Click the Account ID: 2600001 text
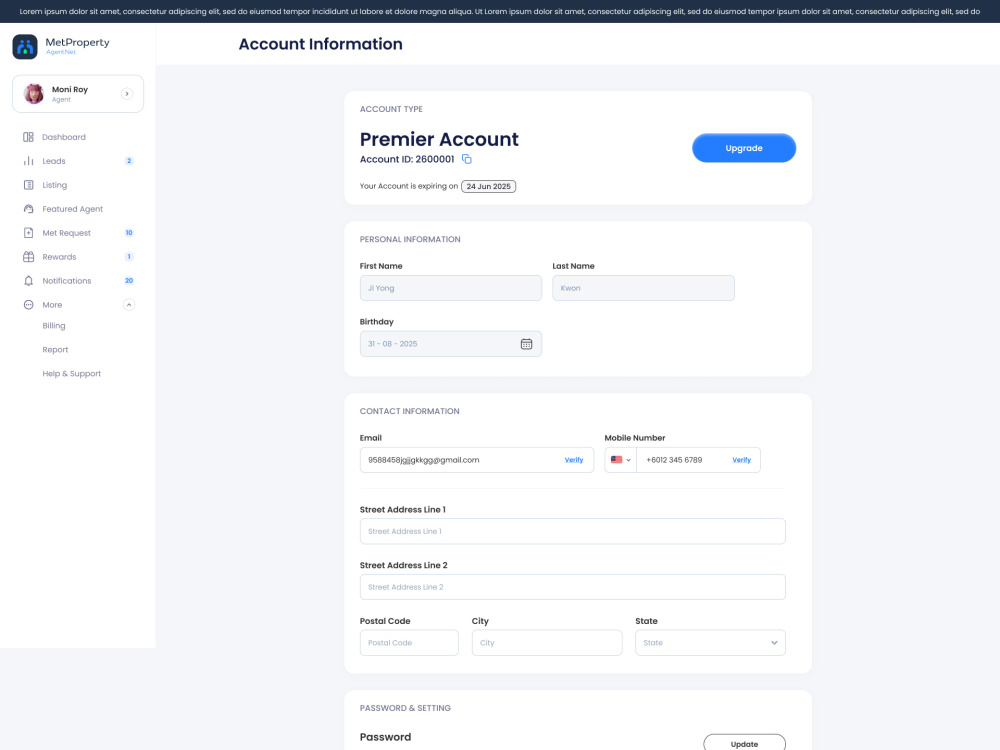Image resolution: width=1000 pixels, height=750 pixels. 407,159
